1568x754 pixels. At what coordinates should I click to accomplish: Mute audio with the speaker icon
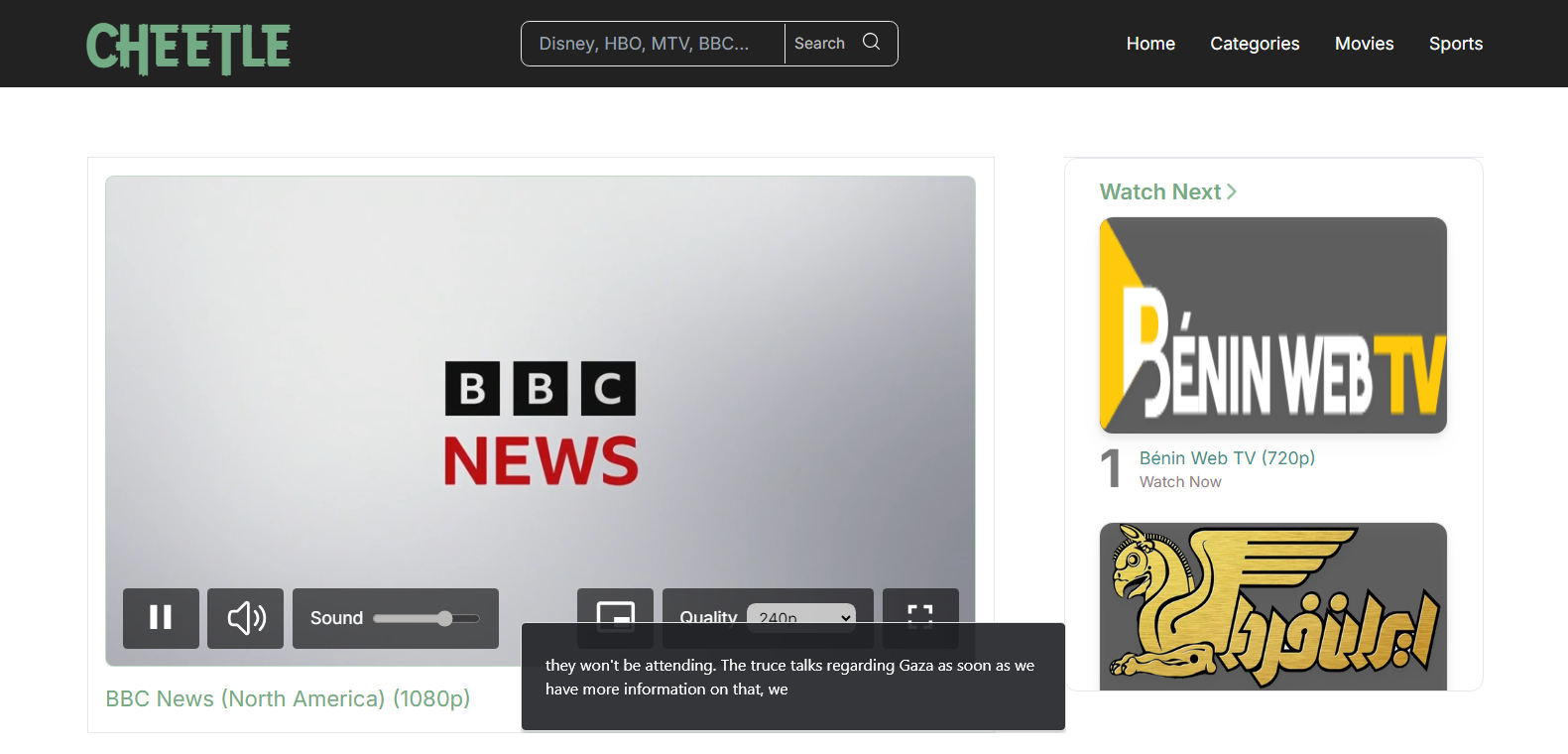(245, 618)
